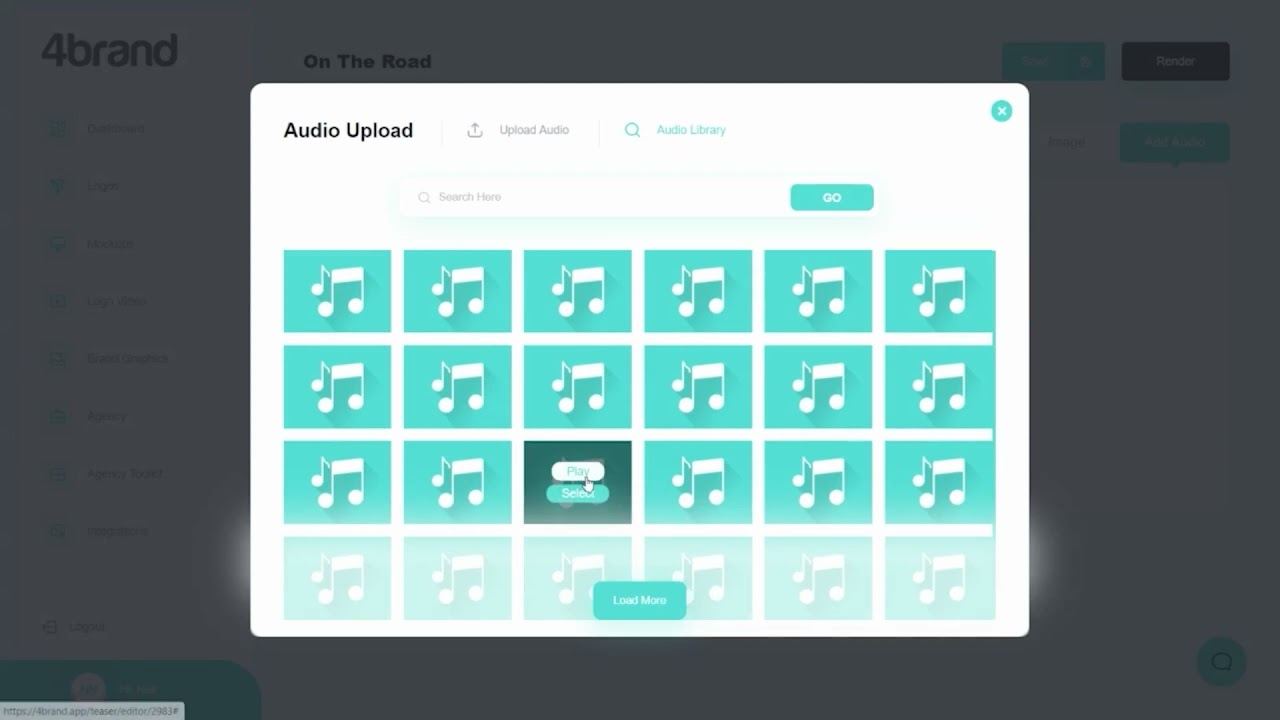This screenshot has height=720, width=1280.
Task: Click the GO search button
Action: tap(832, 197)
